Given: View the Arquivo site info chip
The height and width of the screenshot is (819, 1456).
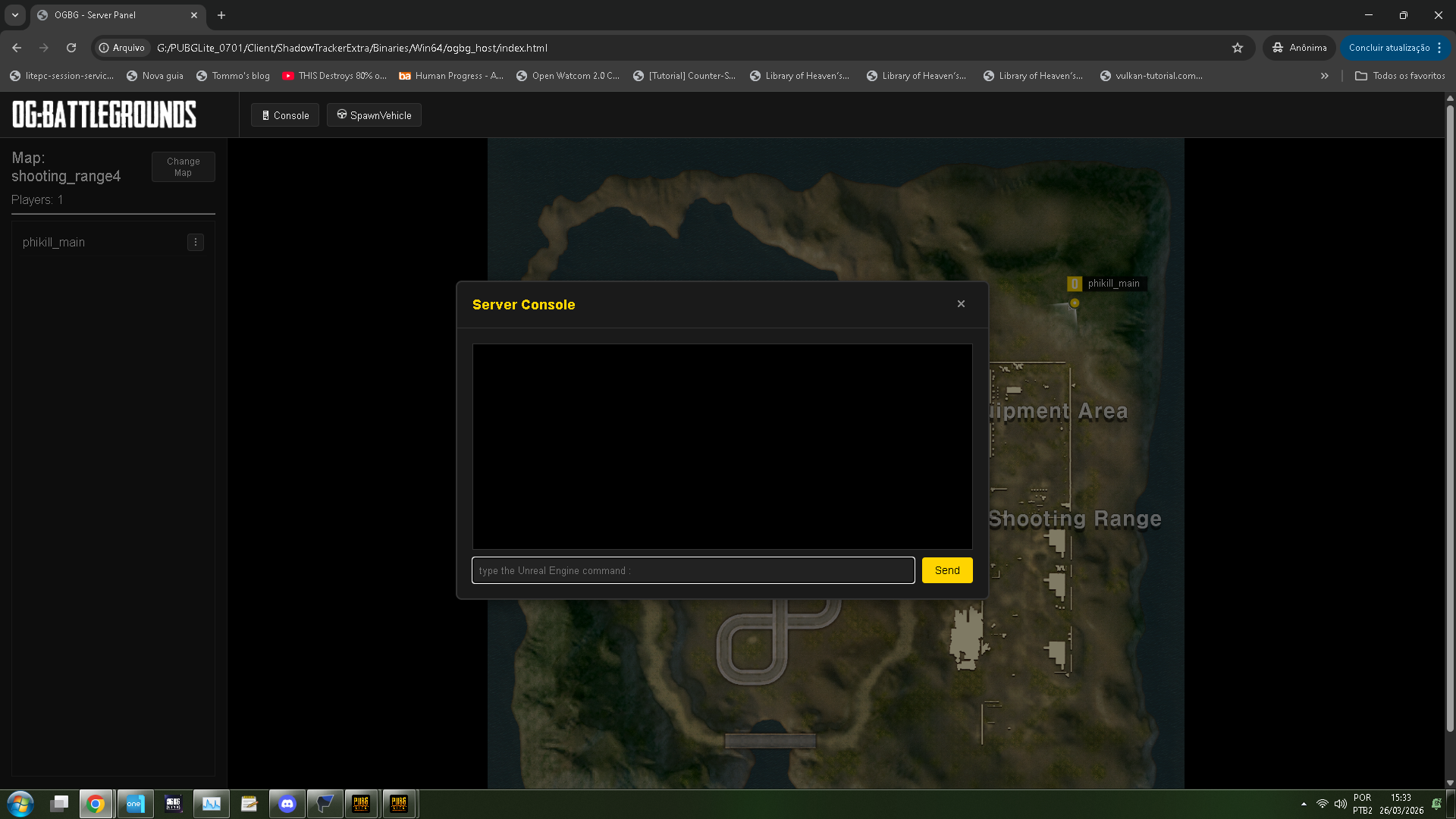Looking at the screenshot, I should coord(121,48).
